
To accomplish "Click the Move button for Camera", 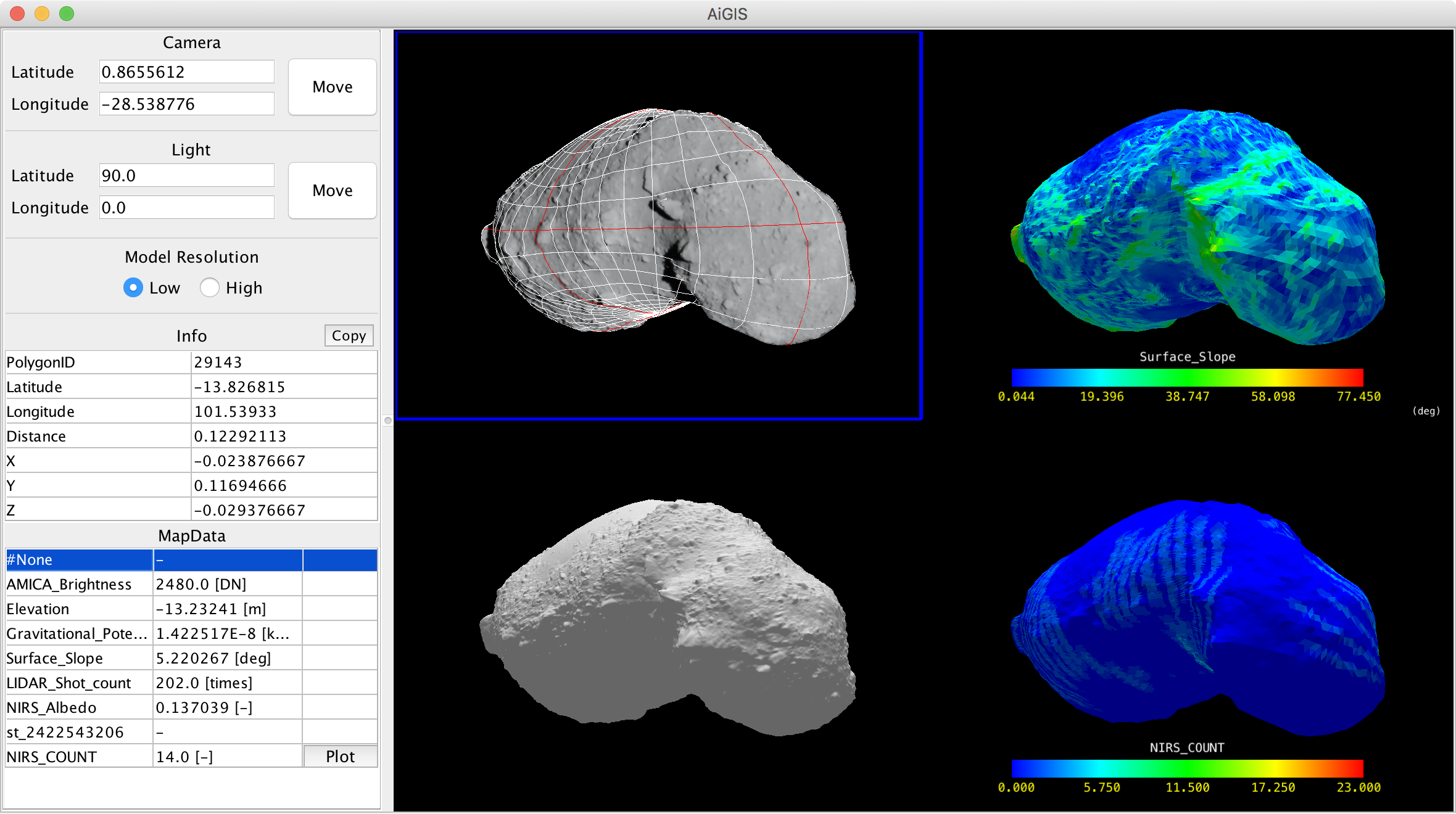I will (331, 87).
